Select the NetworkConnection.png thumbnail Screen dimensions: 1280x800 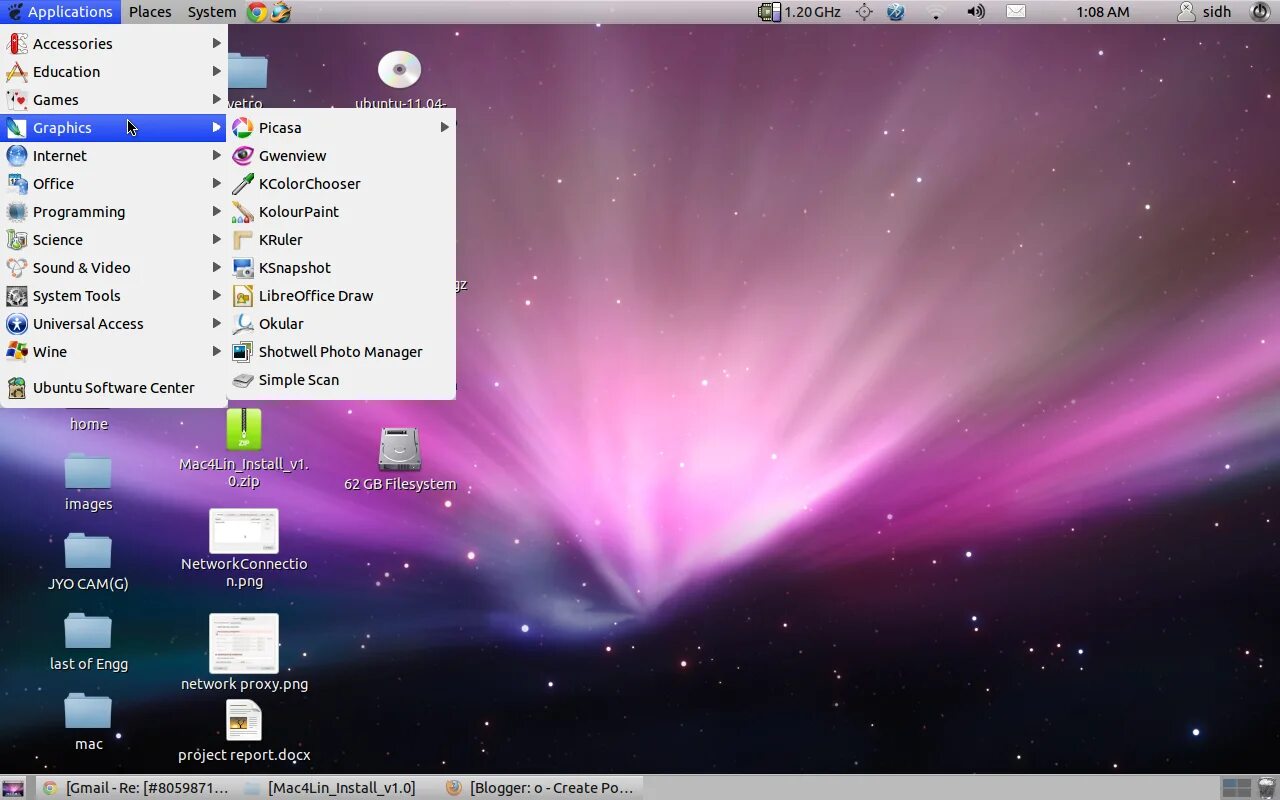(x=244, y=530)
